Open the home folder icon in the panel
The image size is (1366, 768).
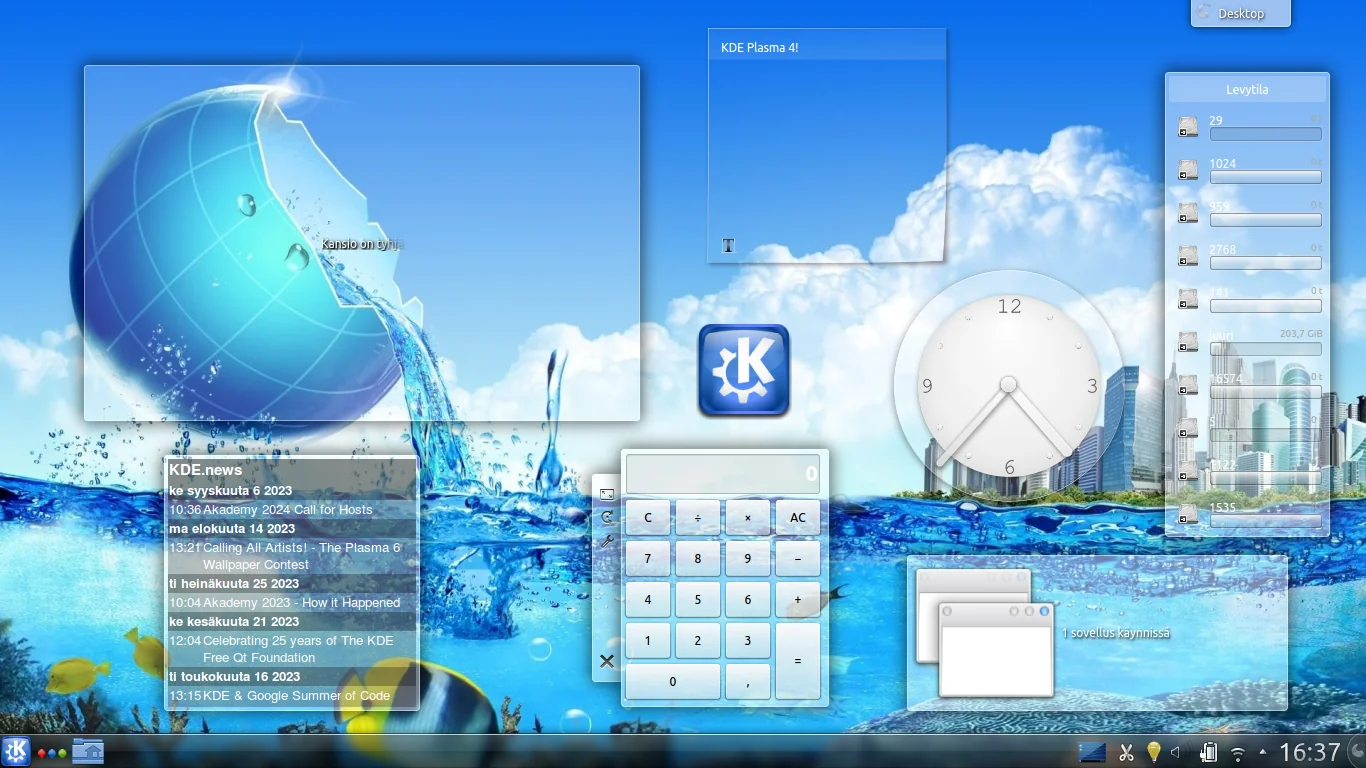pyautogui.click(x=87, y=751)
